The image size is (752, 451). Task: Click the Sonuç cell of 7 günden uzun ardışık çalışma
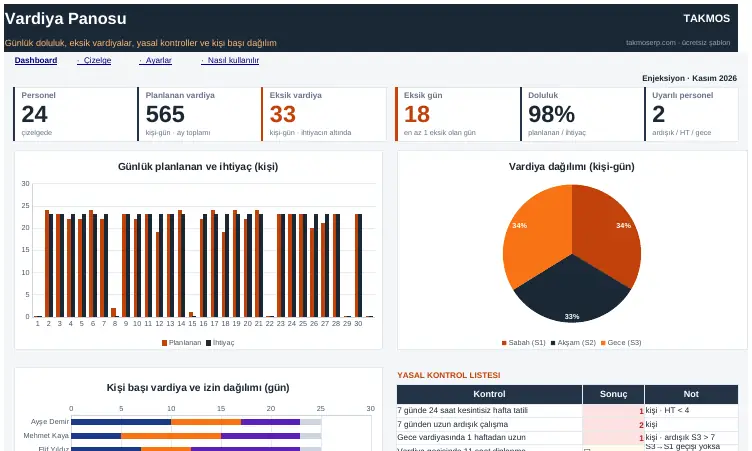pyautogui.click(x=613, y=425)
